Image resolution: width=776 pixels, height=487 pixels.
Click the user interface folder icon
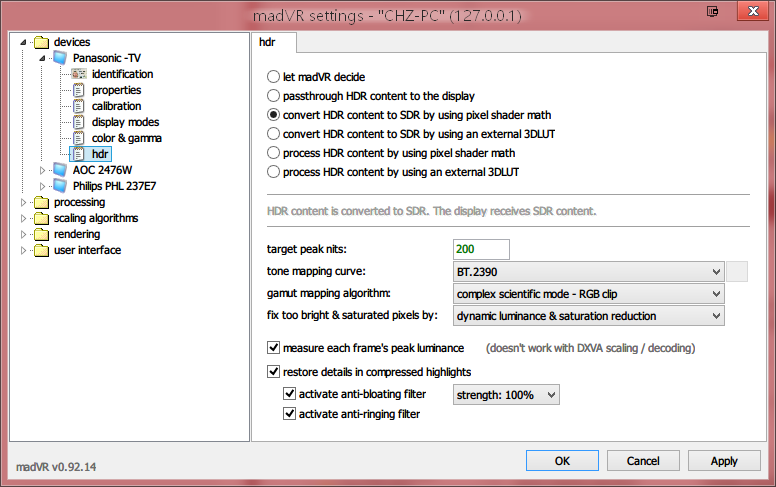point(41,250)
